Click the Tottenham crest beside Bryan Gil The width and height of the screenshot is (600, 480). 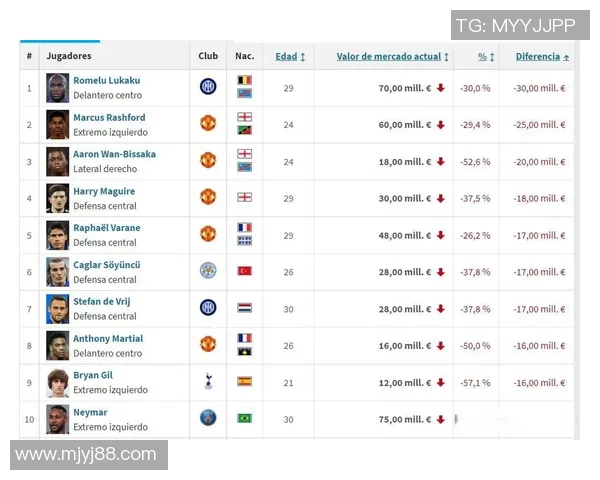tap(208, 380)
